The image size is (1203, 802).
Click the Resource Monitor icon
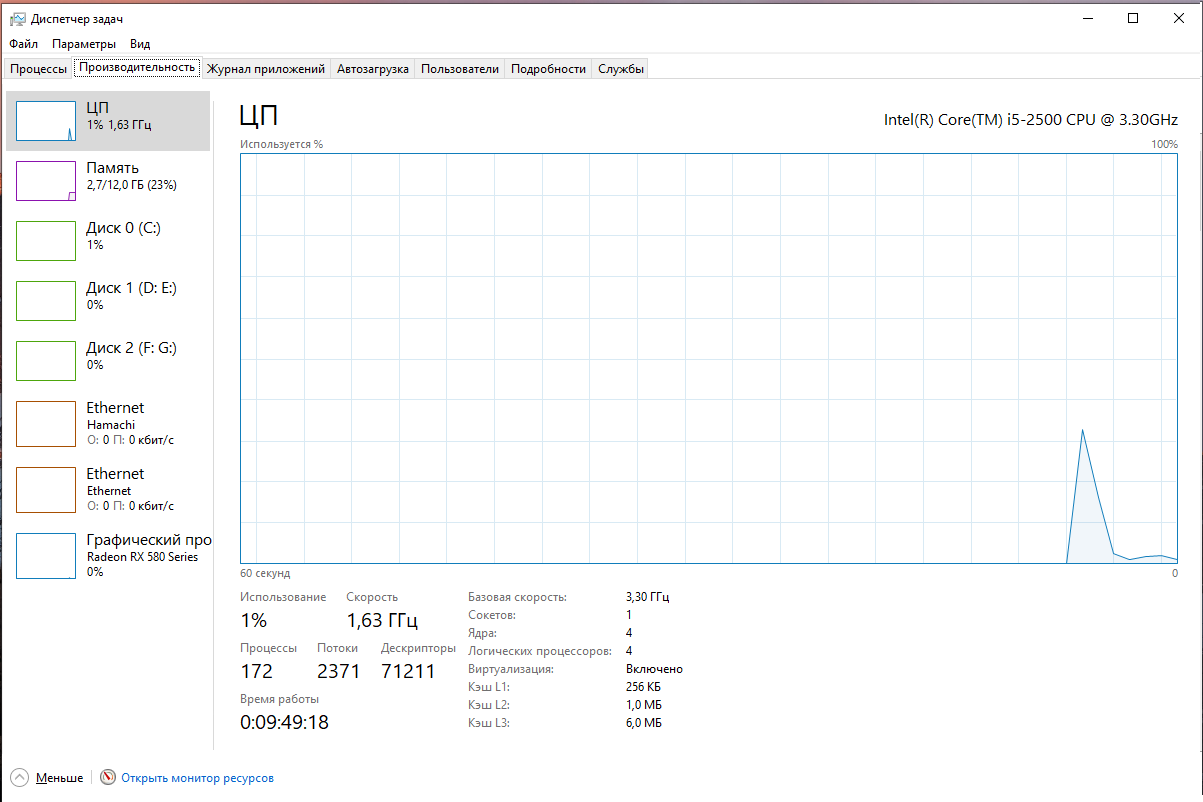tap(108, 778)
